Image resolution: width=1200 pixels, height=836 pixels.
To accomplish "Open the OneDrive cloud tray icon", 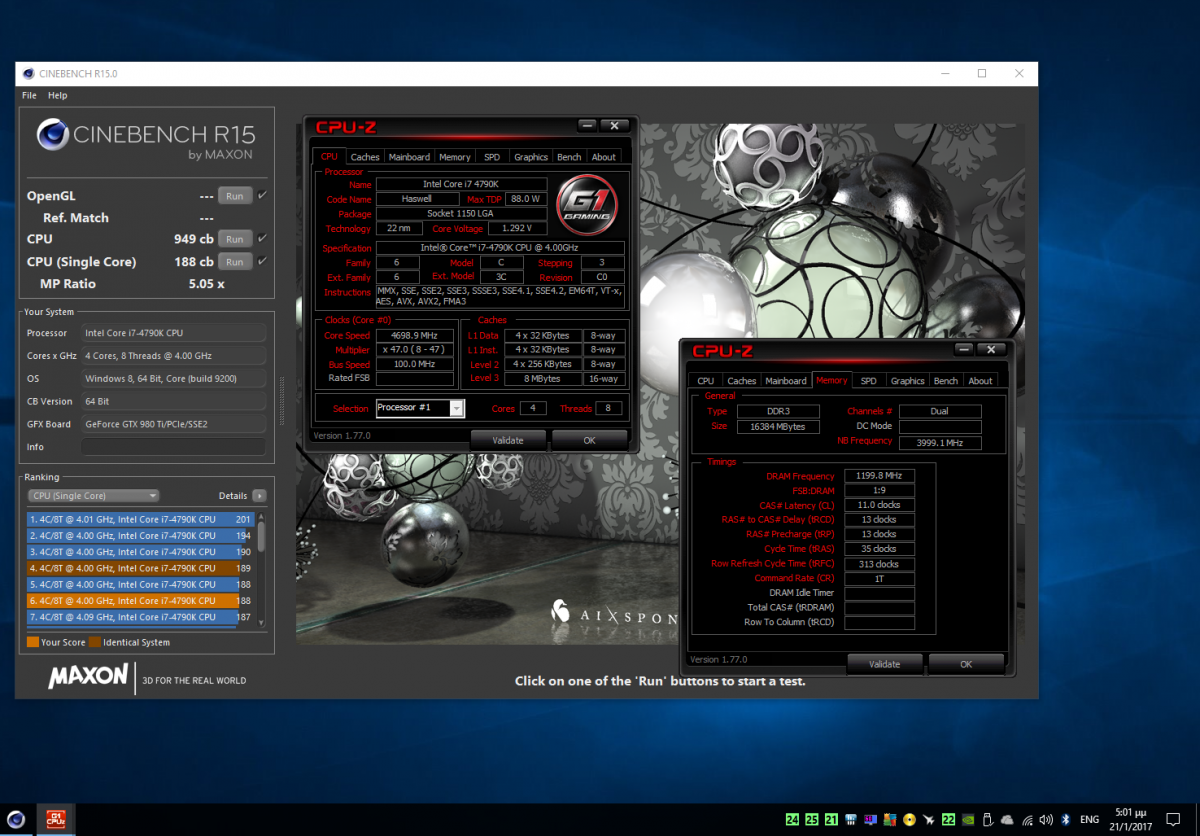I will tap(1007, 820).
